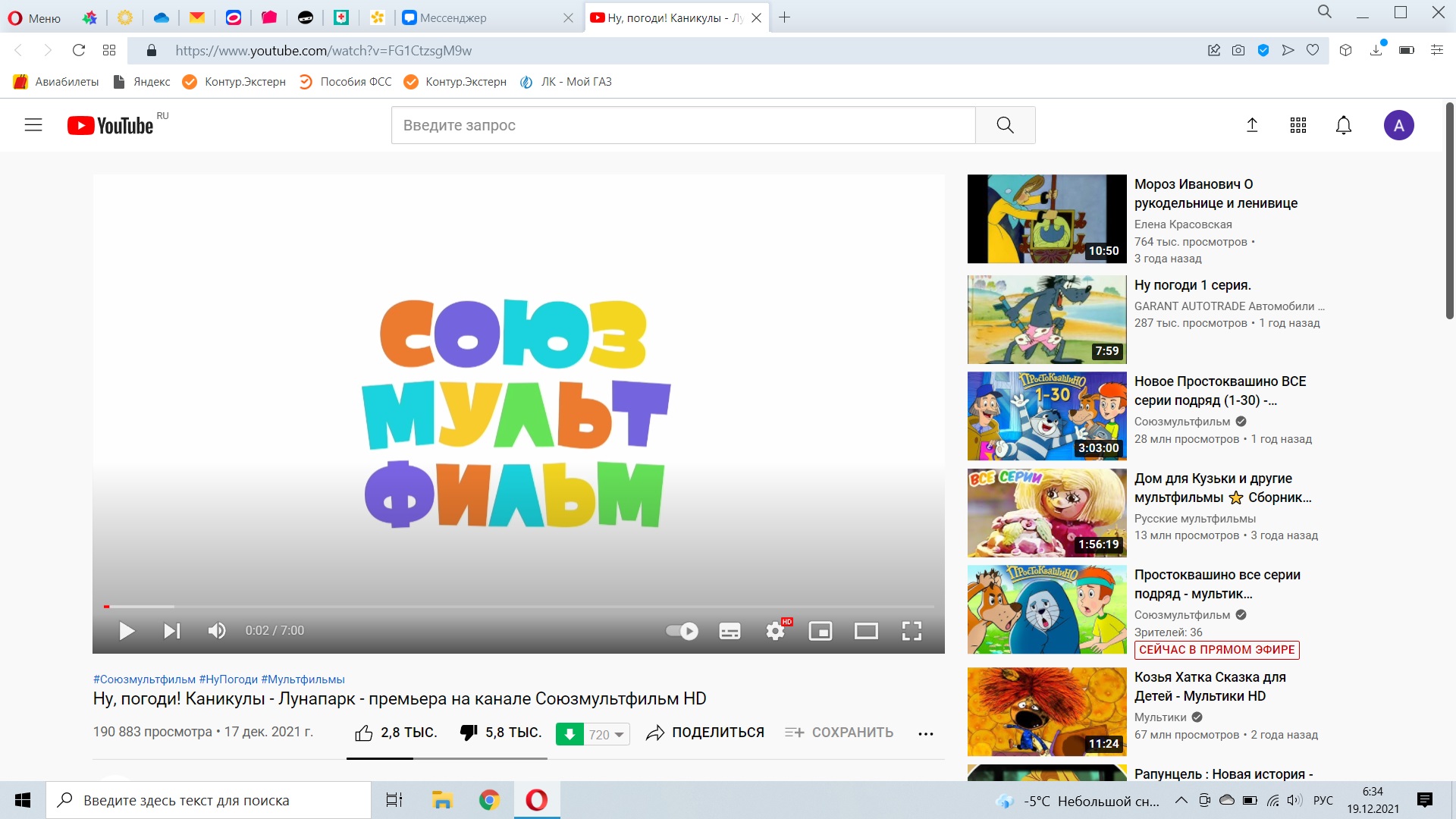Toggle subtitles in video player
This screenshot has width=1456, height=819.
click(x=730, y=631)
